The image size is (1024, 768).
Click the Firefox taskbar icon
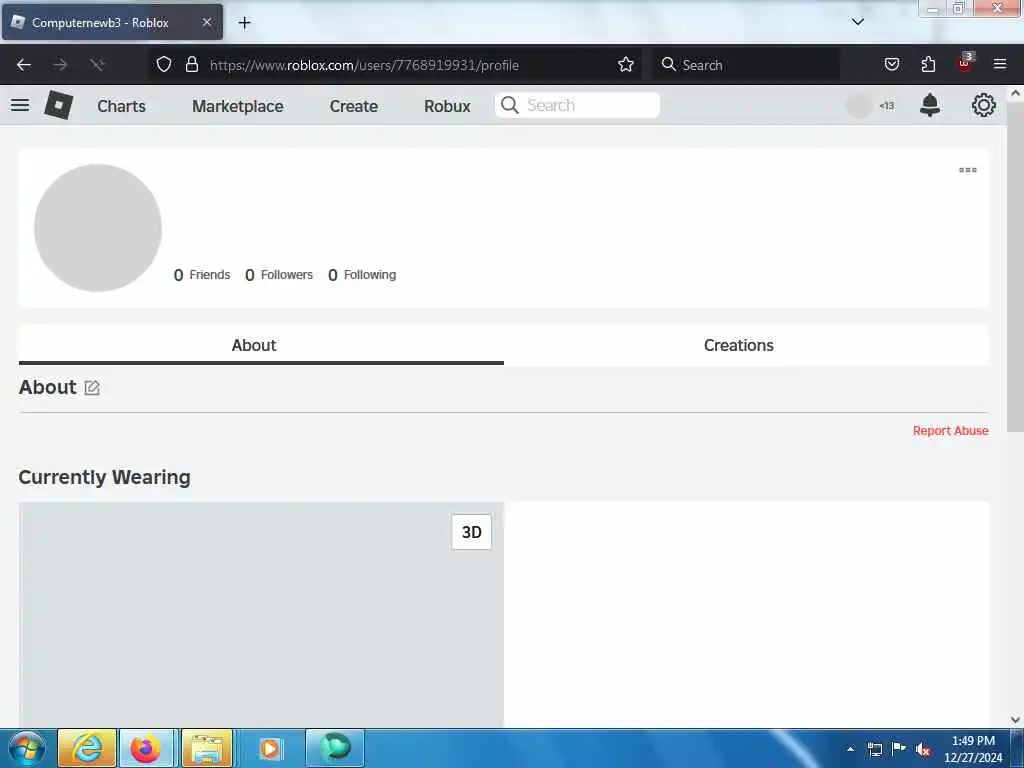[148, 748]
